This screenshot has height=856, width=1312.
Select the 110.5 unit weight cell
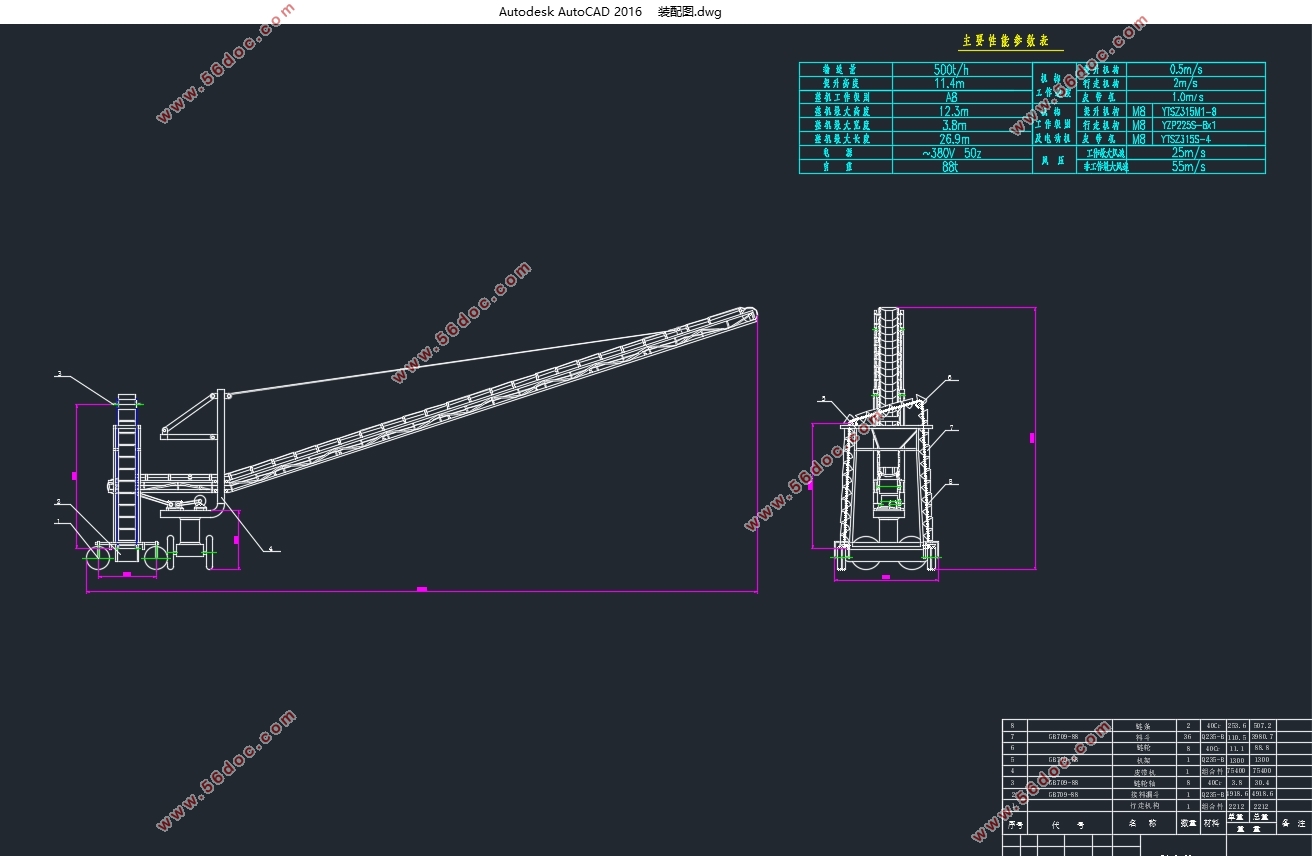pos(1237,737)
